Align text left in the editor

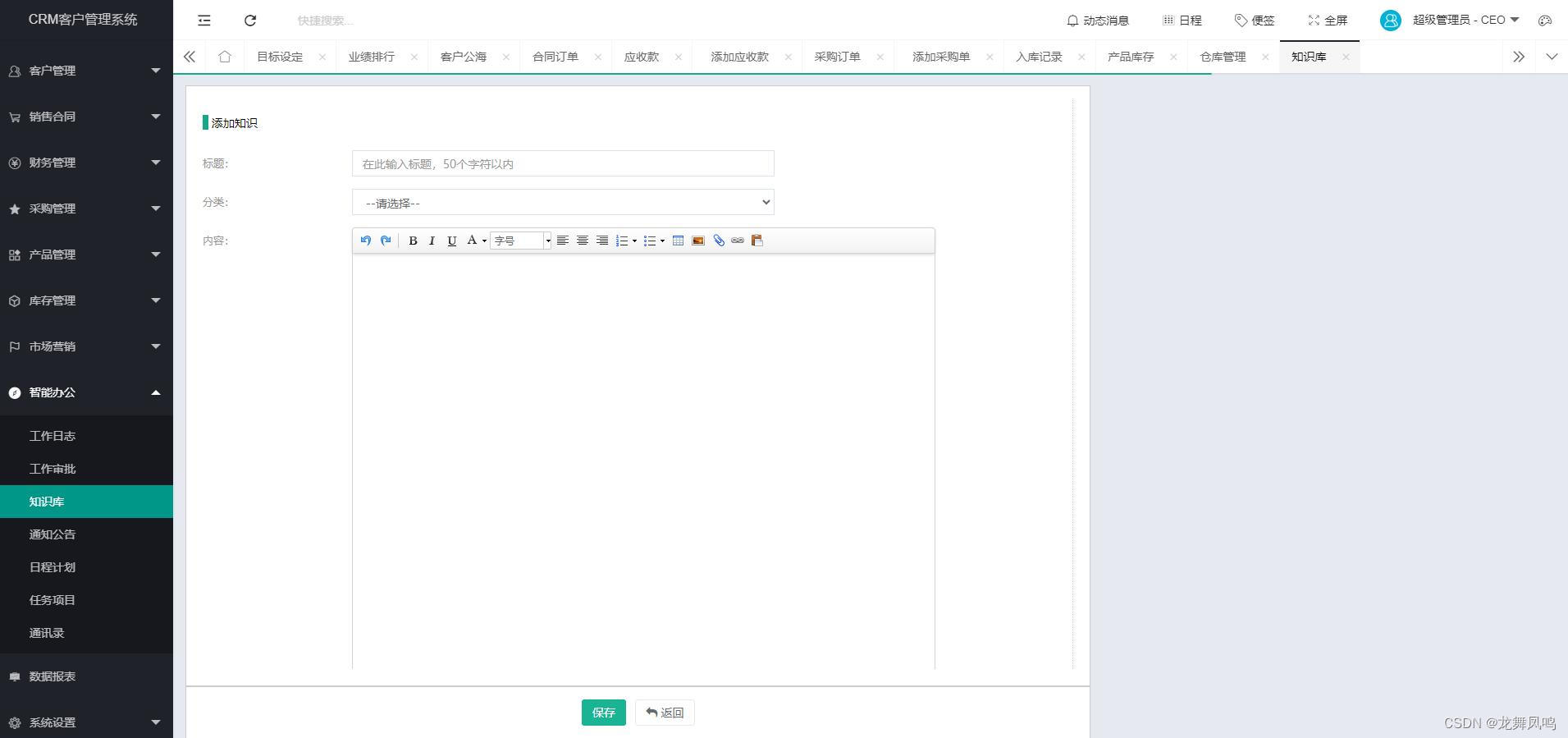(x=563, y=241)
